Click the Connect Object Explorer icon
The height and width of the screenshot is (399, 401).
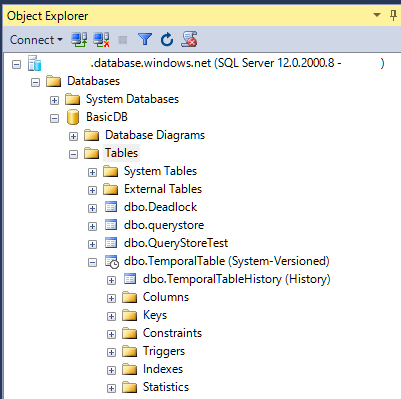coord(79,40)
